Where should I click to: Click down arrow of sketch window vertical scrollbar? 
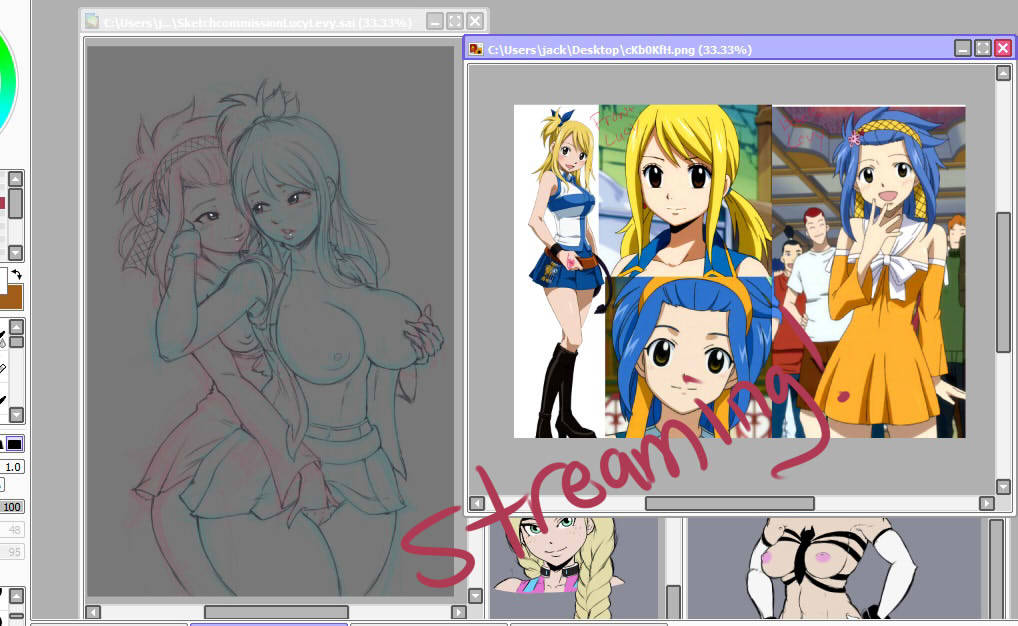(x=475, y=595)
